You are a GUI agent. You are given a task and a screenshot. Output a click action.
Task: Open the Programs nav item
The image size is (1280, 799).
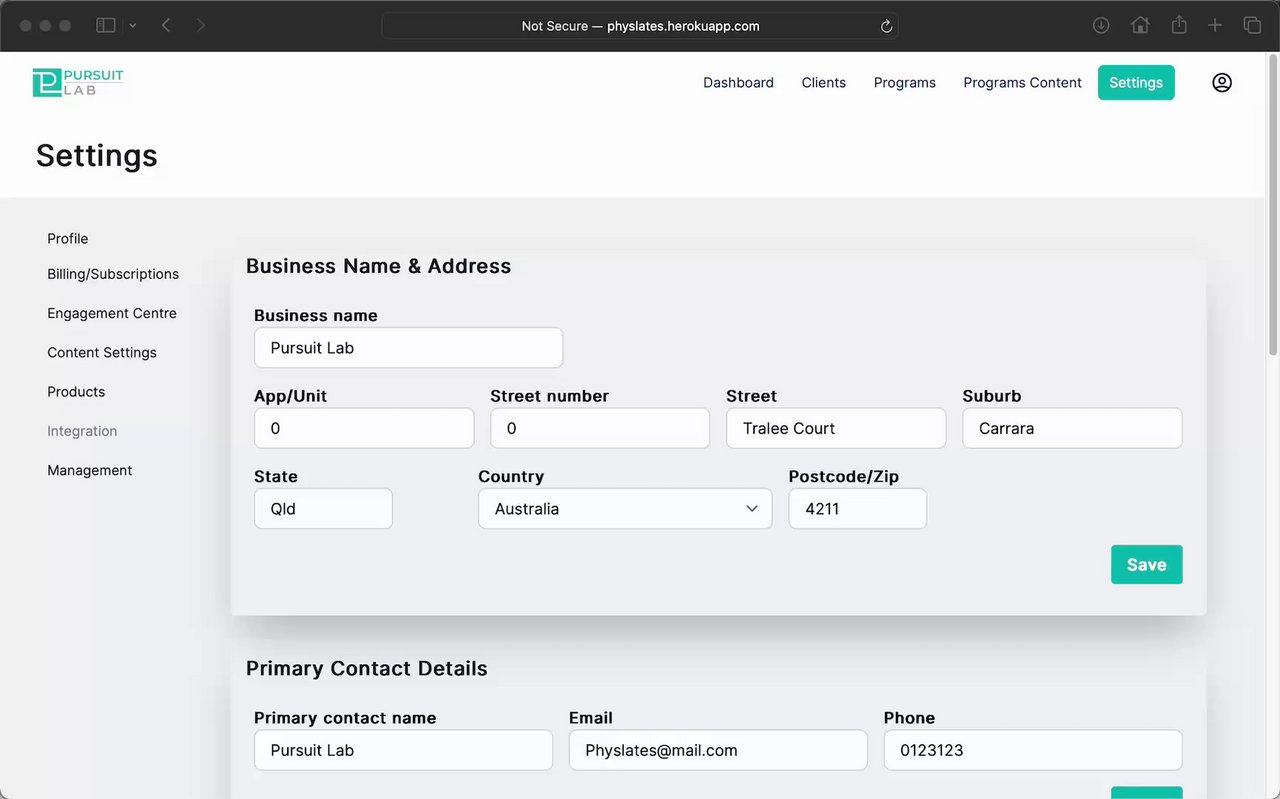coord(905,83)
